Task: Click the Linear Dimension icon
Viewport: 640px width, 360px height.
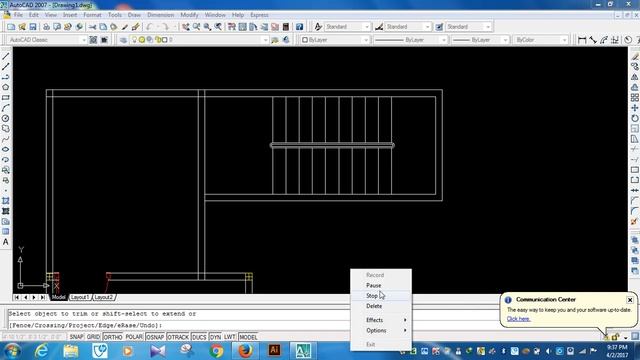Action: [582, 40]
